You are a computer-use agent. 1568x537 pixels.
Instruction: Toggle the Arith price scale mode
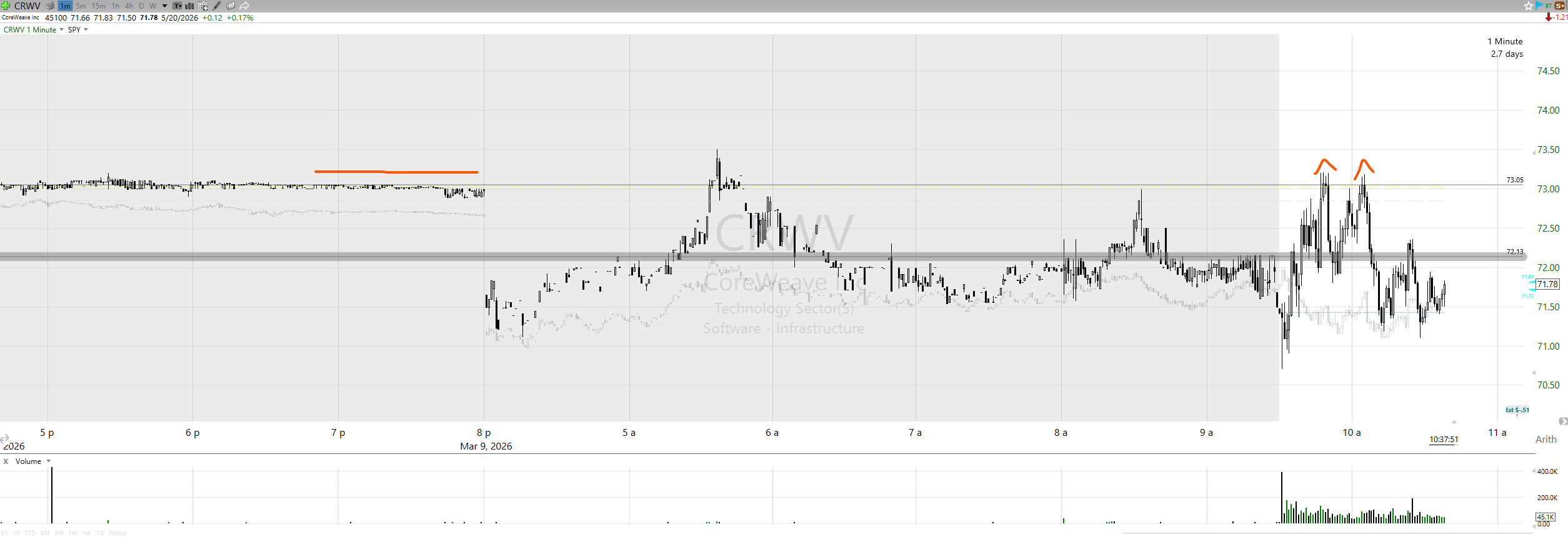(1546, 439)
